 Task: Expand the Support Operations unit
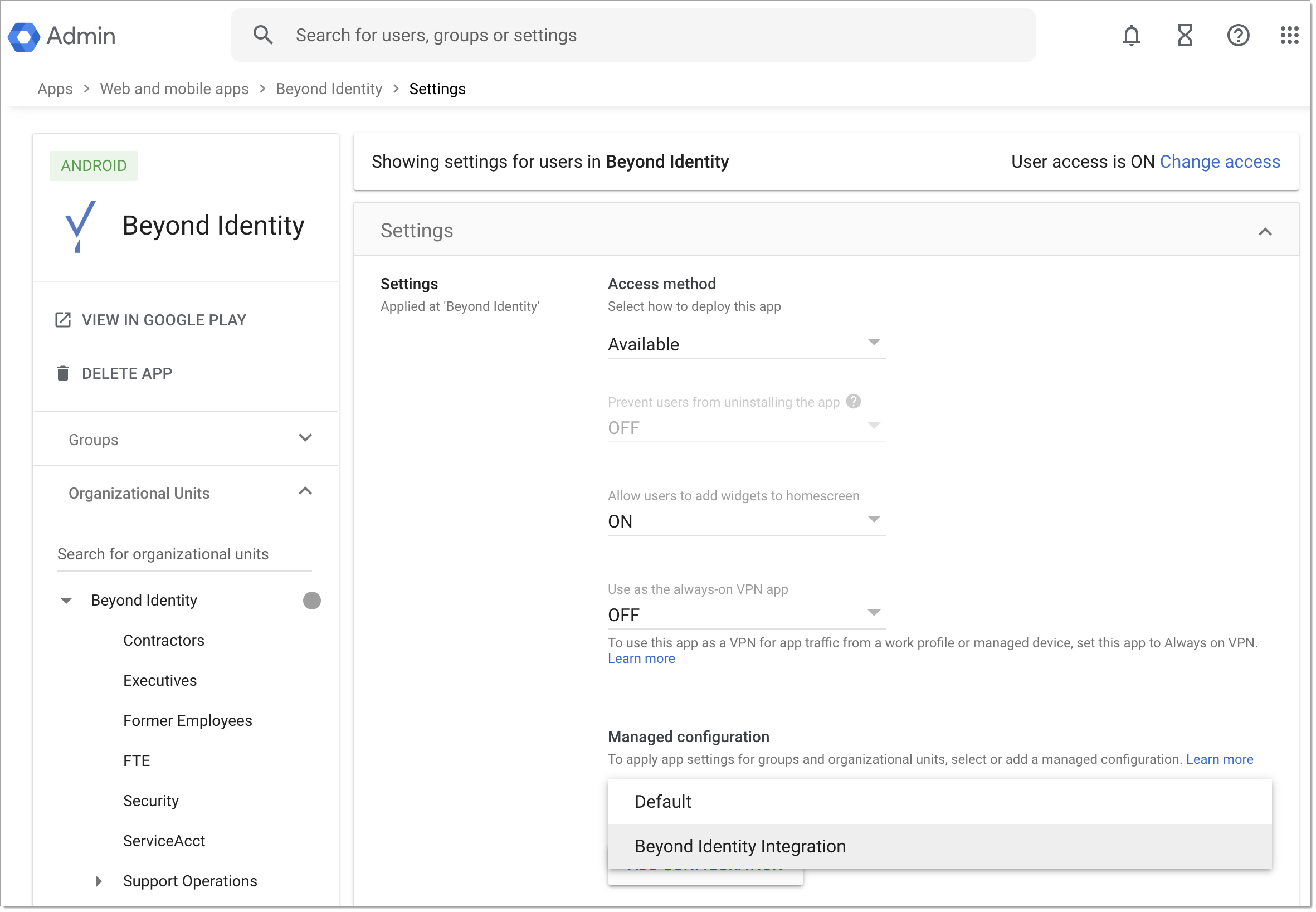(99, 881)
